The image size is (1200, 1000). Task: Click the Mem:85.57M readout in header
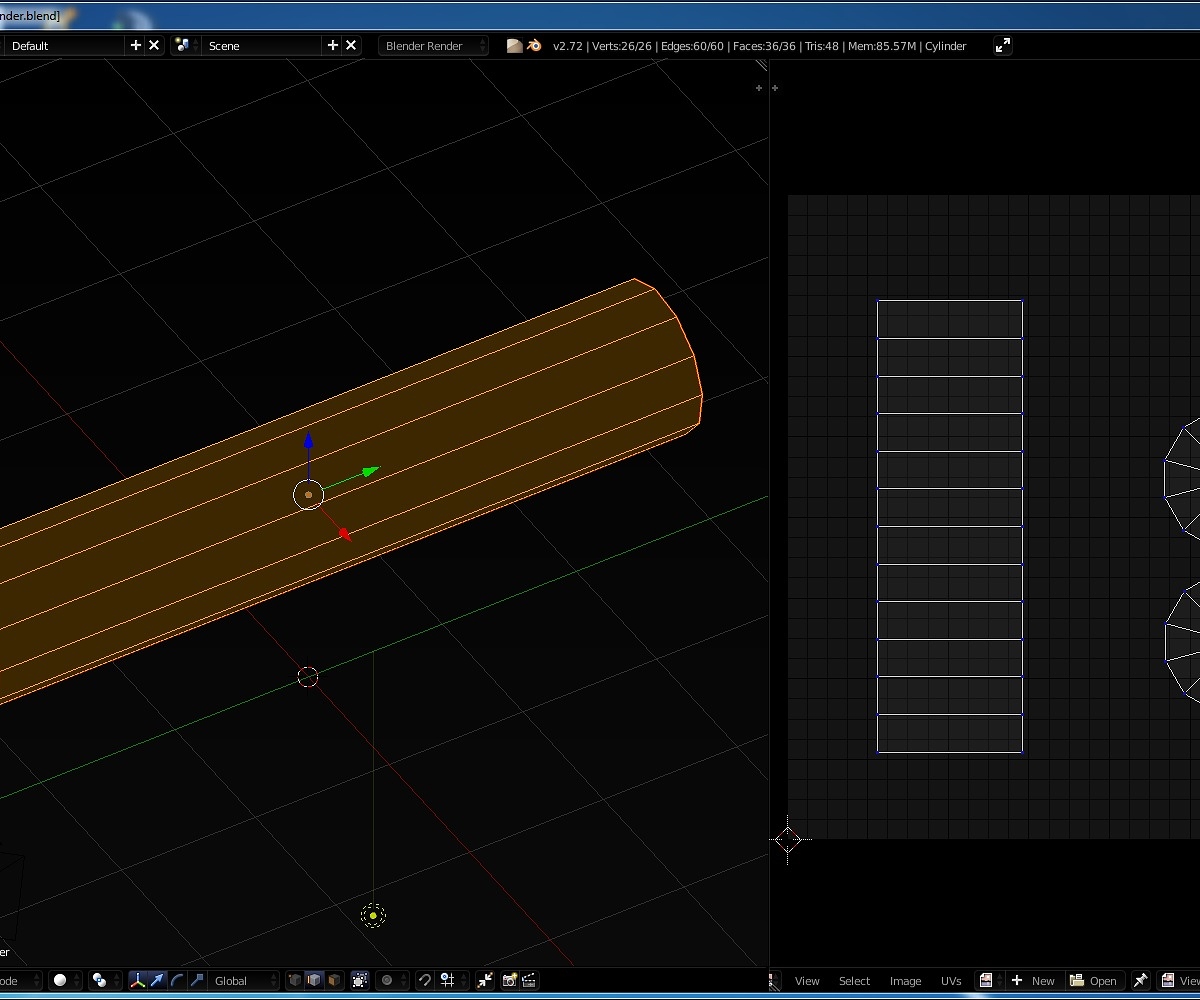point(883,46)
